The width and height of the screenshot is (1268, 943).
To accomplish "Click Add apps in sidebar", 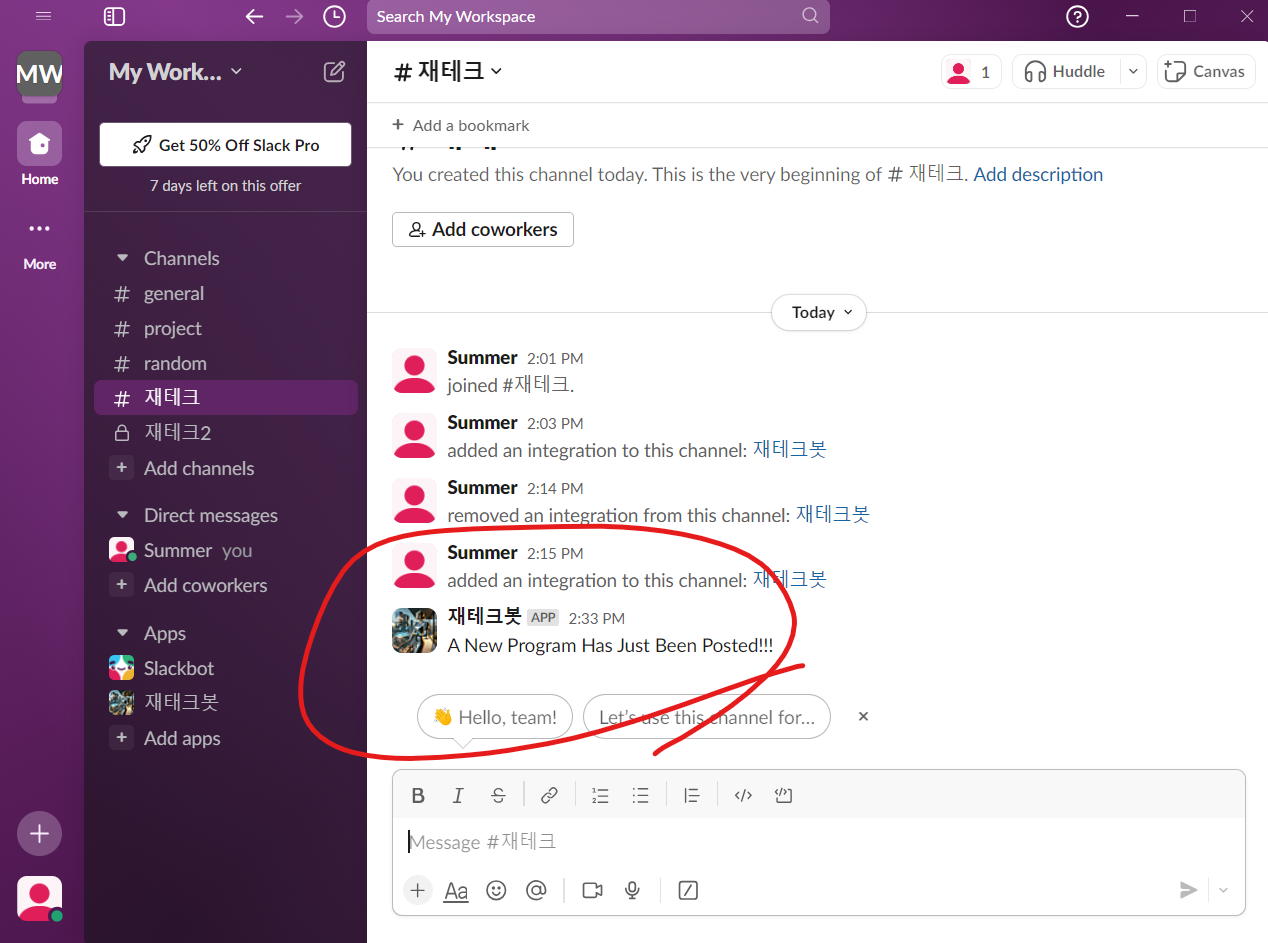I will pyautogui.click(x=226, y=738).
